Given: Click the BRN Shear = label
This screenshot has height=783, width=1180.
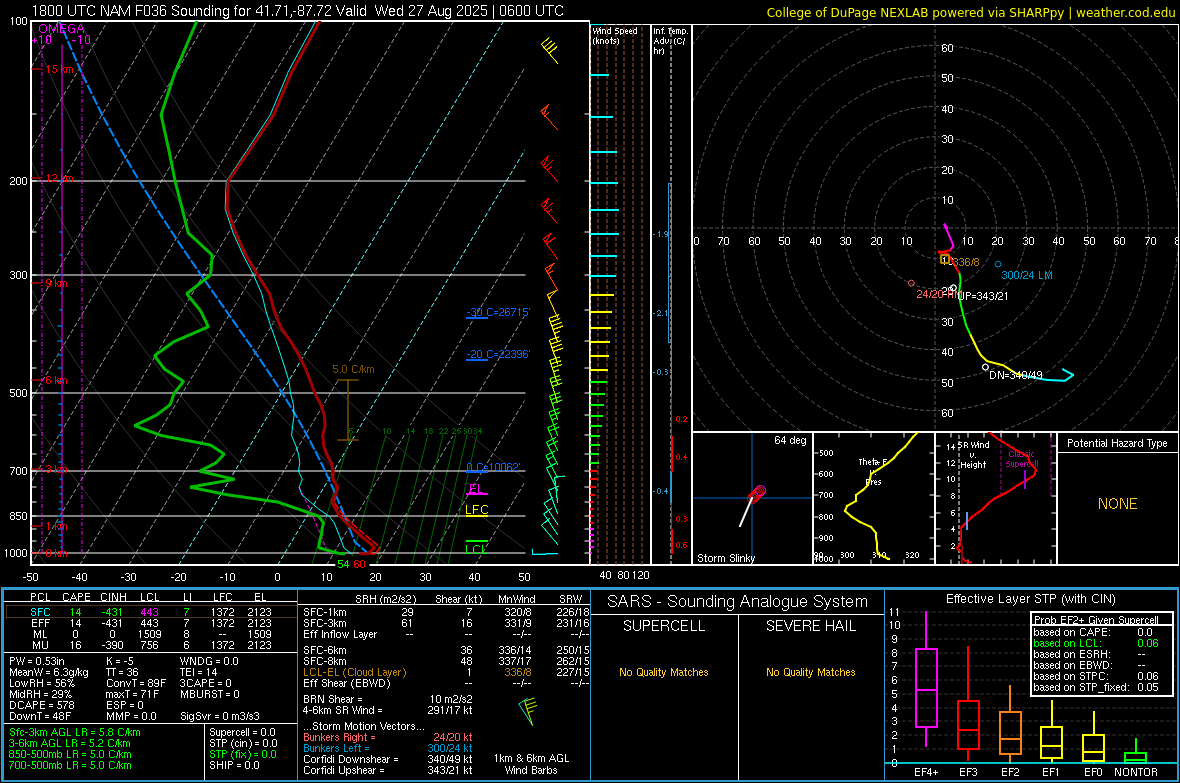Looking at the screenshot, I should coord(333,699).
